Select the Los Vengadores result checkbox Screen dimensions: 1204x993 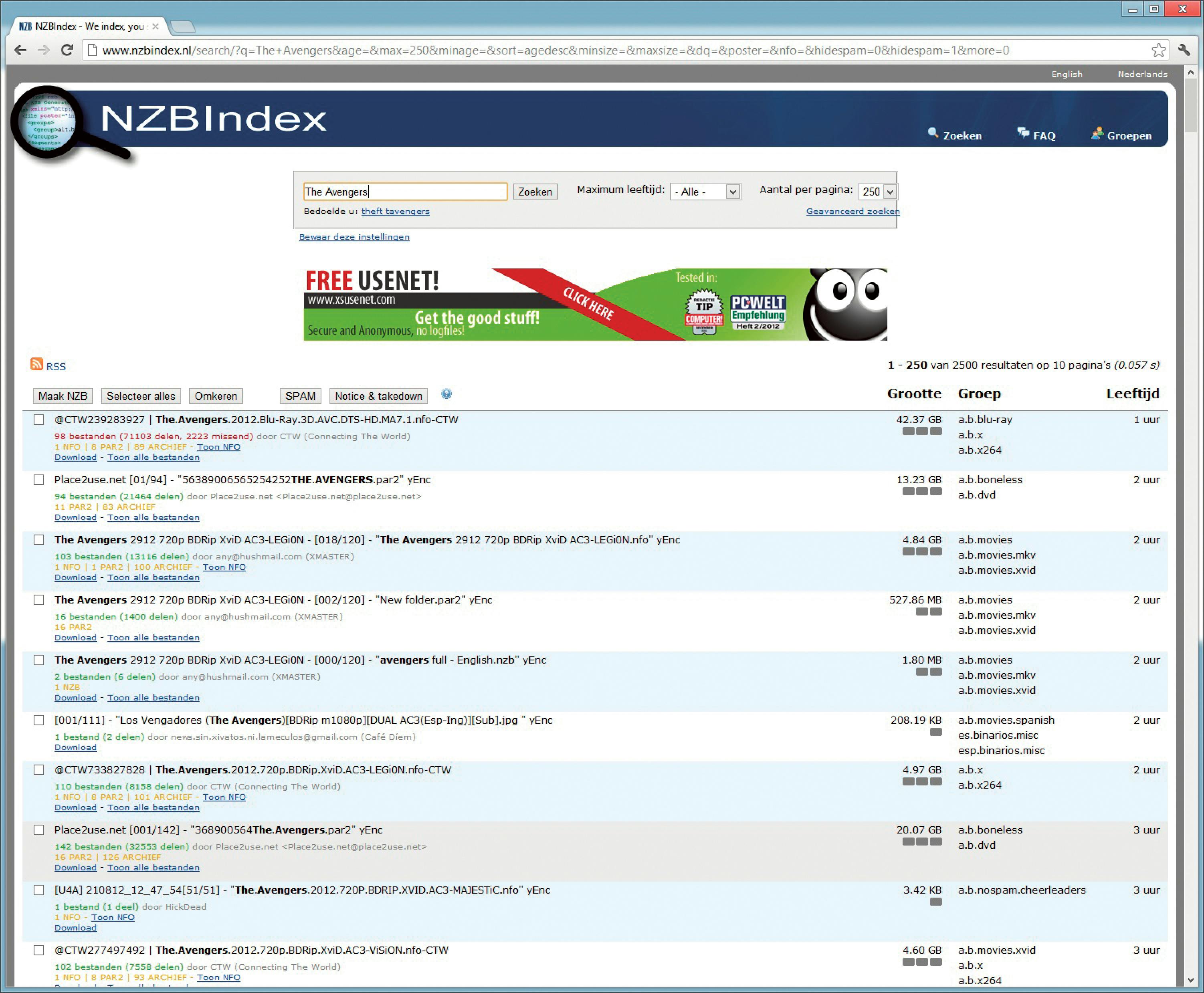click(x=39, y=720)
